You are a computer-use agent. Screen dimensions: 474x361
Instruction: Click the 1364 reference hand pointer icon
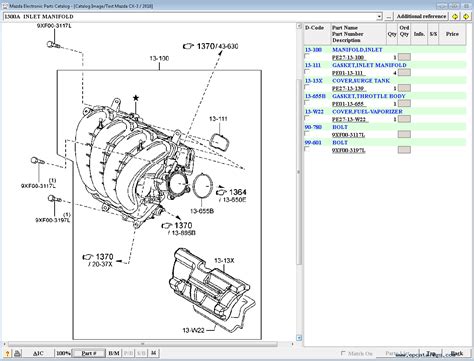tap(221, 192)
